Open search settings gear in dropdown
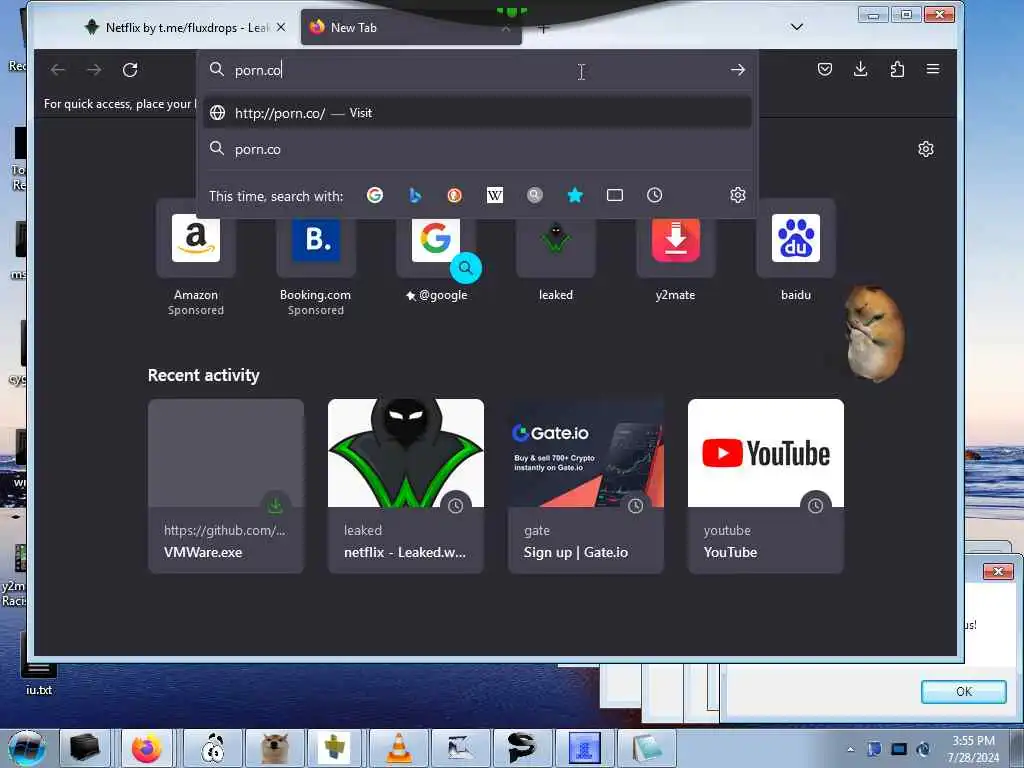 coord(738,195)
